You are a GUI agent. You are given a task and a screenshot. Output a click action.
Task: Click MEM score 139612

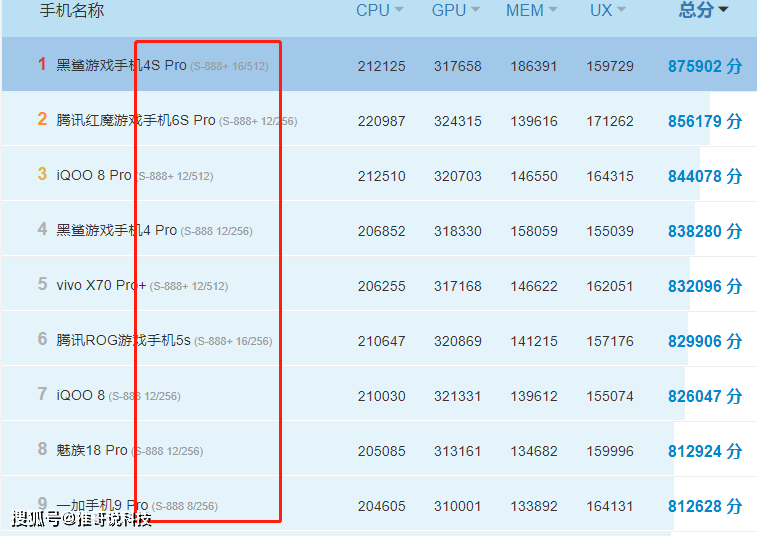534,396
